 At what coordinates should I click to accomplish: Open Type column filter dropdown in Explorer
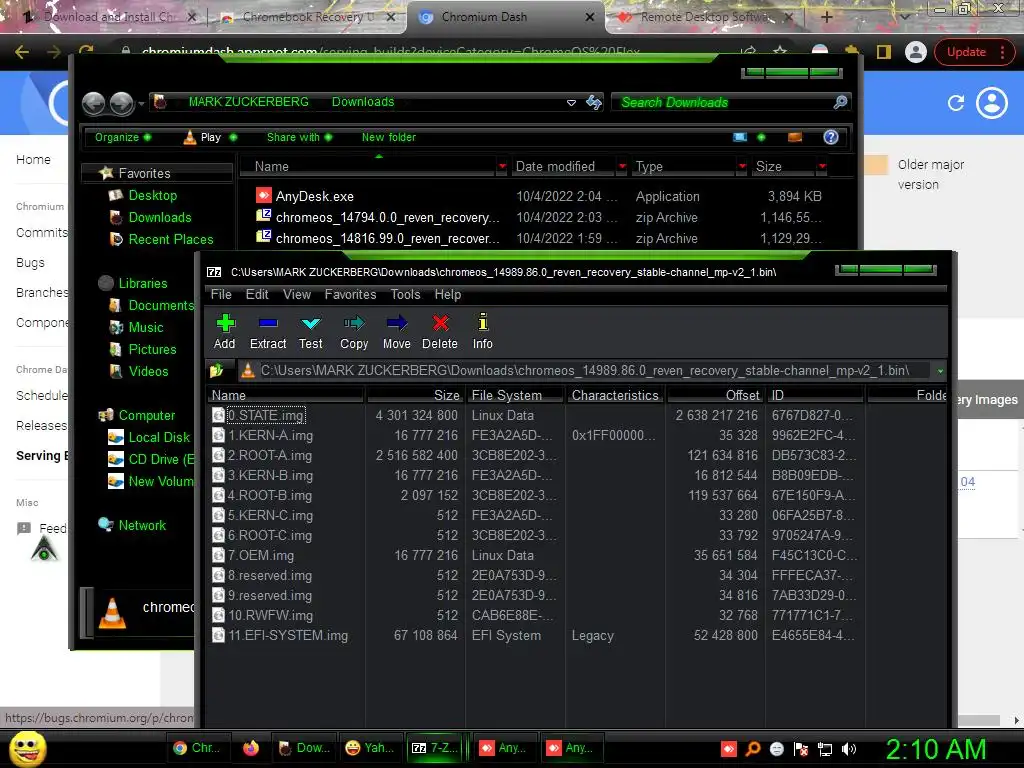(742, 167)
